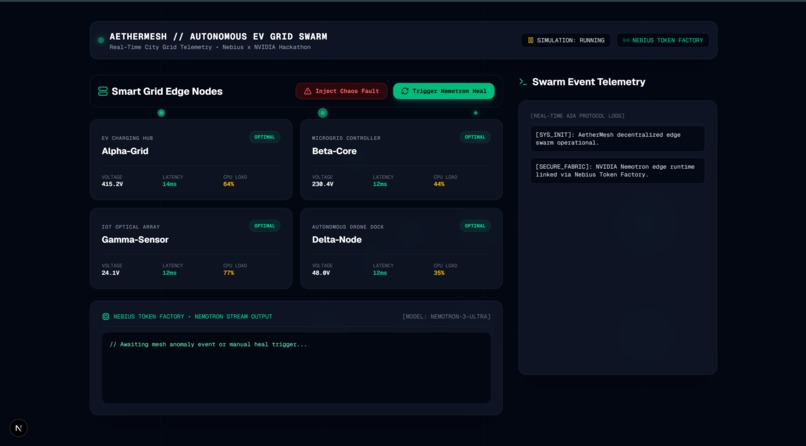
Task: Click the AETHERMESH // AUTONOMOUS EV GRID SWARM title
Action: coord(218,36)
